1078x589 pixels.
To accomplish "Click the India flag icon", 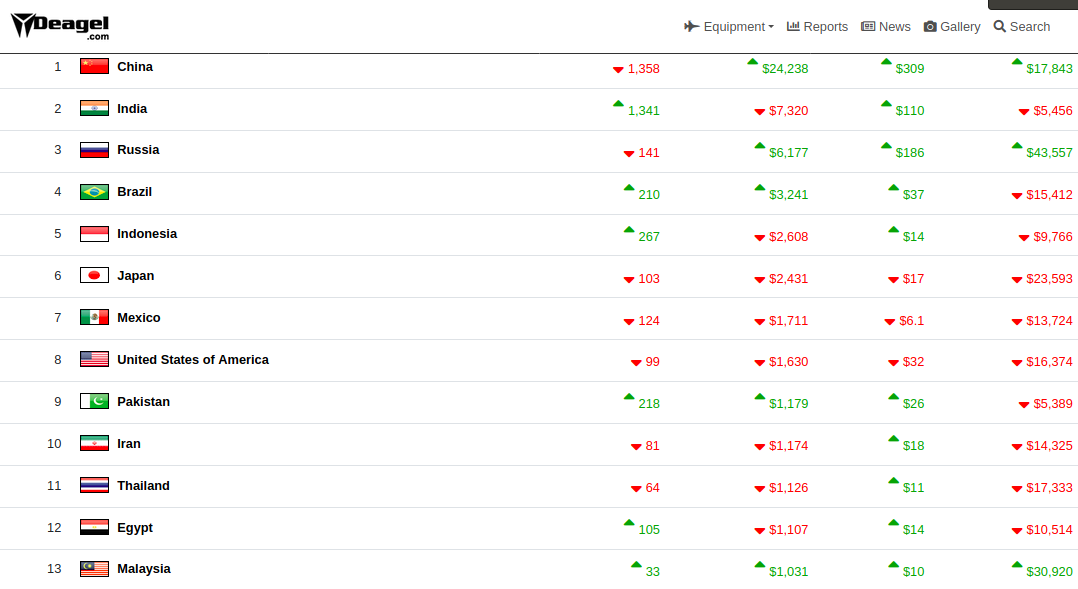I will coord(94,109).
